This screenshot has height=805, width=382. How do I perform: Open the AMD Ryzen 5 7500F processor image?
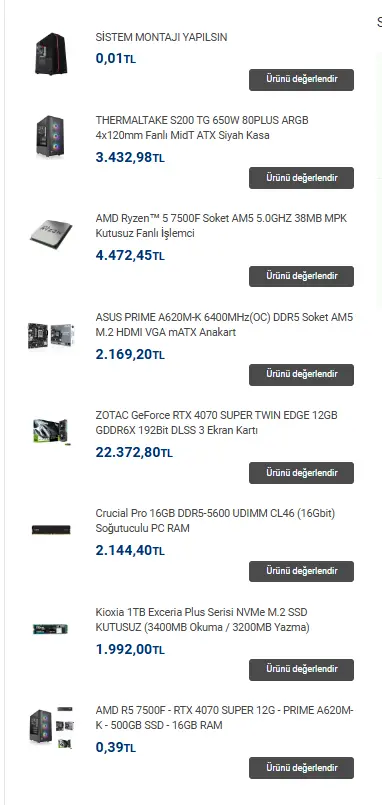(51, 235)
